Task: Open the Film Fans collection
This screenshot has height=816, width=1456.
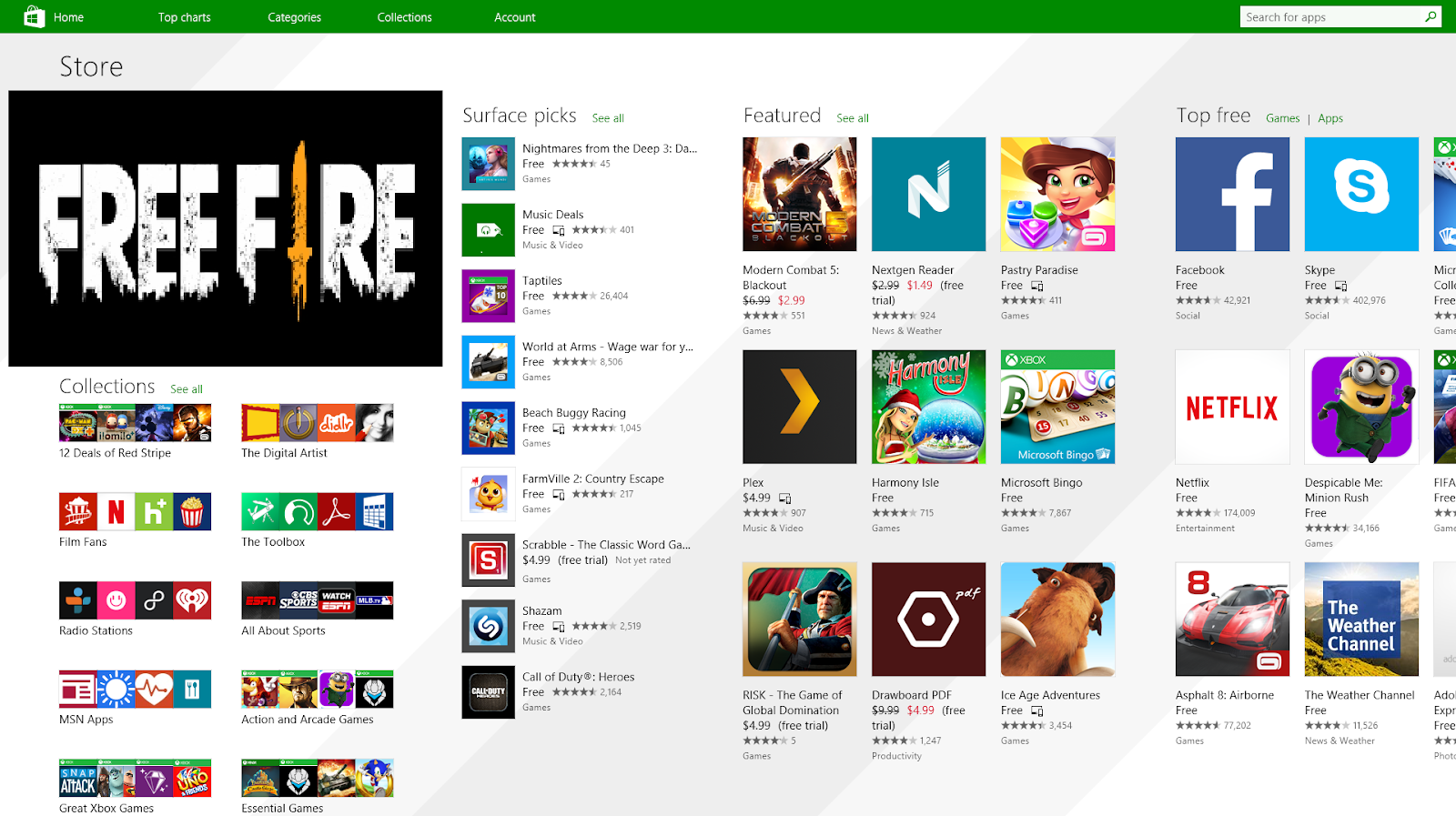Action: click(136, 512)
